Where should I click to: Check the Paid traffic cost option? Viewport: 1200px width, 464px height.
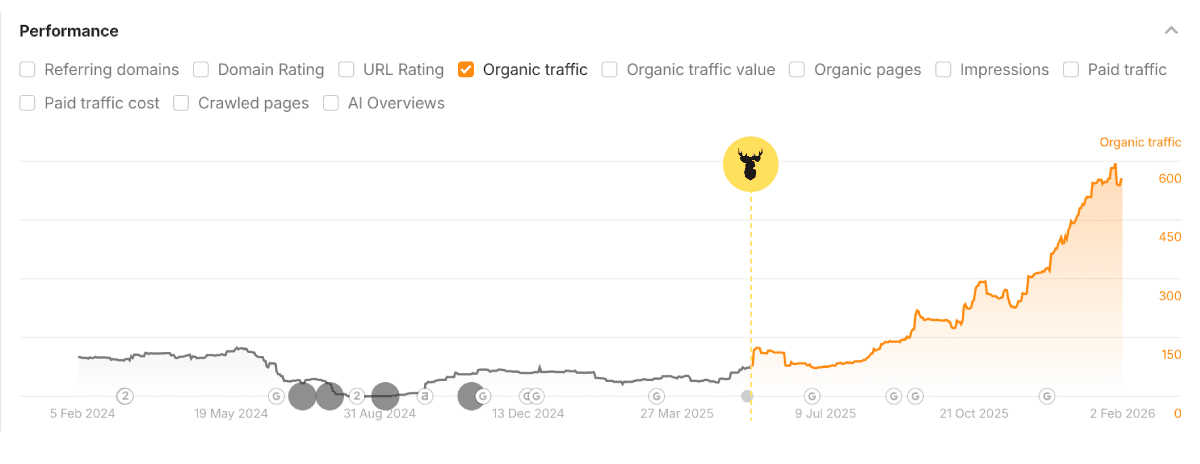click(27, 103)
